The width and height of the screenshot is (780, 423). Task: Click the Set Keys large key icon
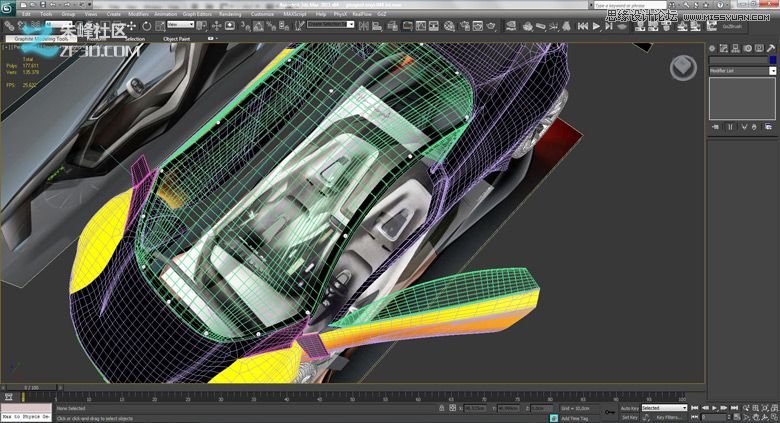point(609,412)
